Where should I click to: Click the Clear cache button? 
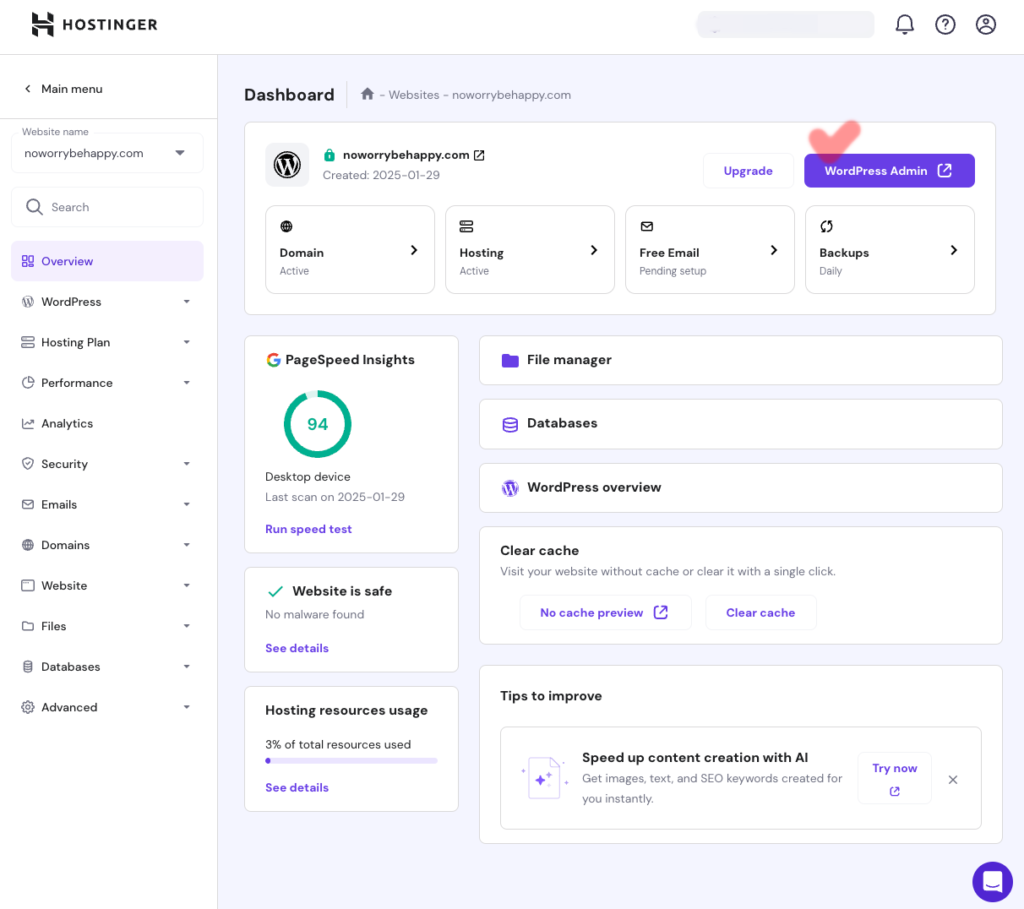760,613
